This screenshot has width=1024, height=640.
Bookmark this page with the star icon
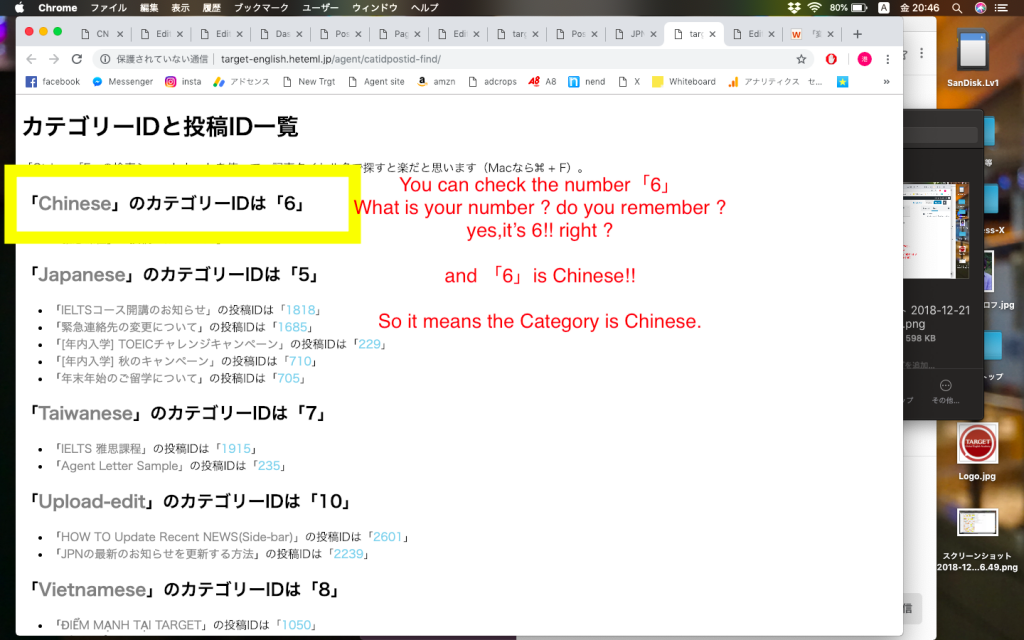click(801, 59)
